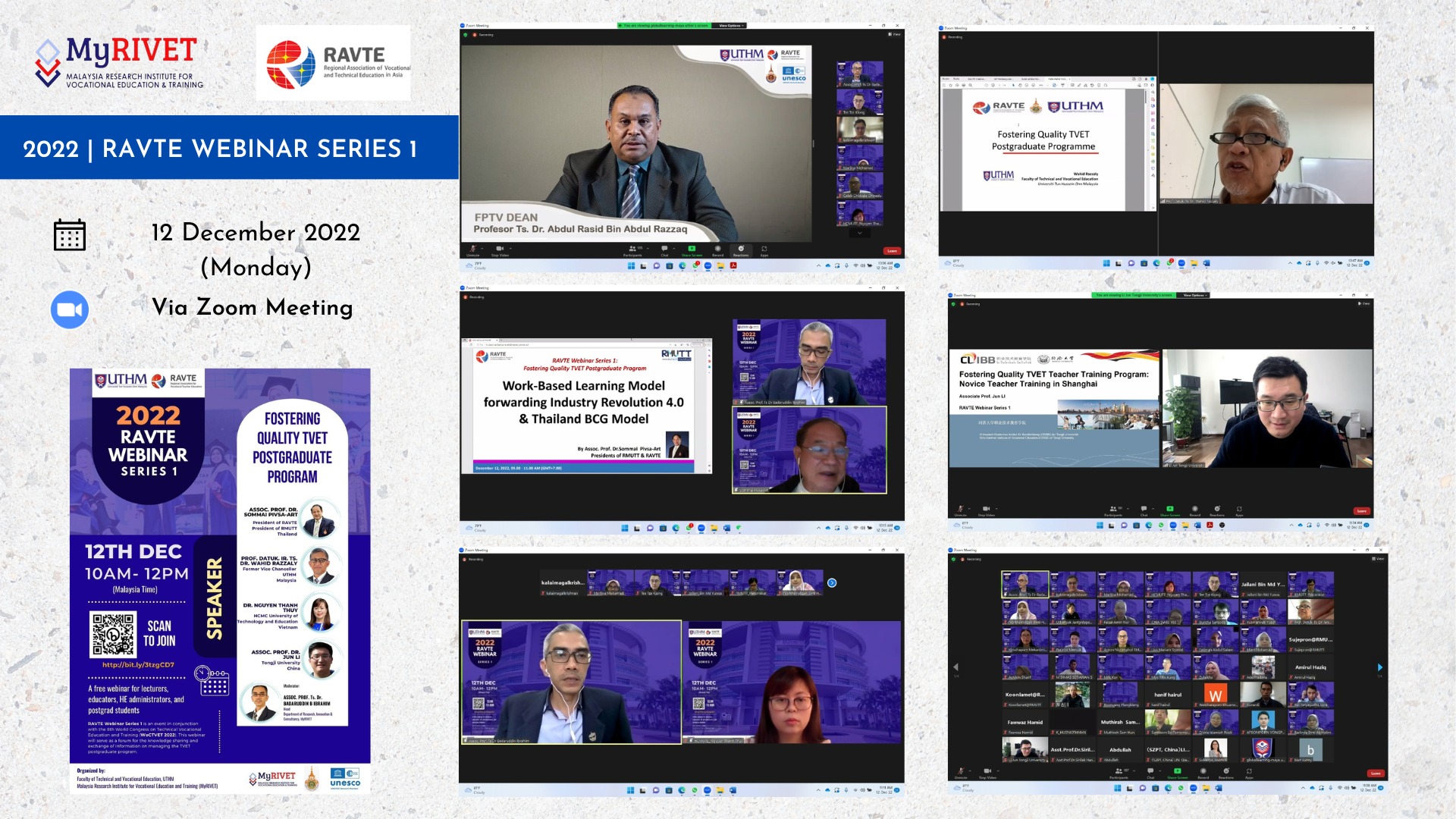
Task: Open Reactions in the gallery view Zoom window
Action: [x=1226, y=773]
